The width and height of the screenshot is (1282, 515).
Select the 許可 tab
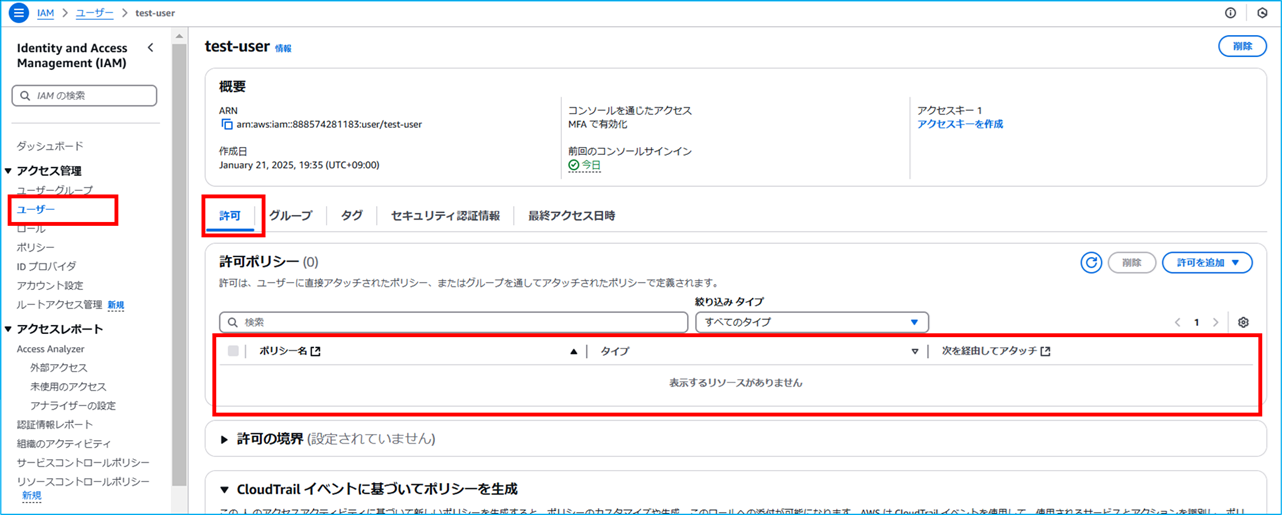(x=230, y=216)
